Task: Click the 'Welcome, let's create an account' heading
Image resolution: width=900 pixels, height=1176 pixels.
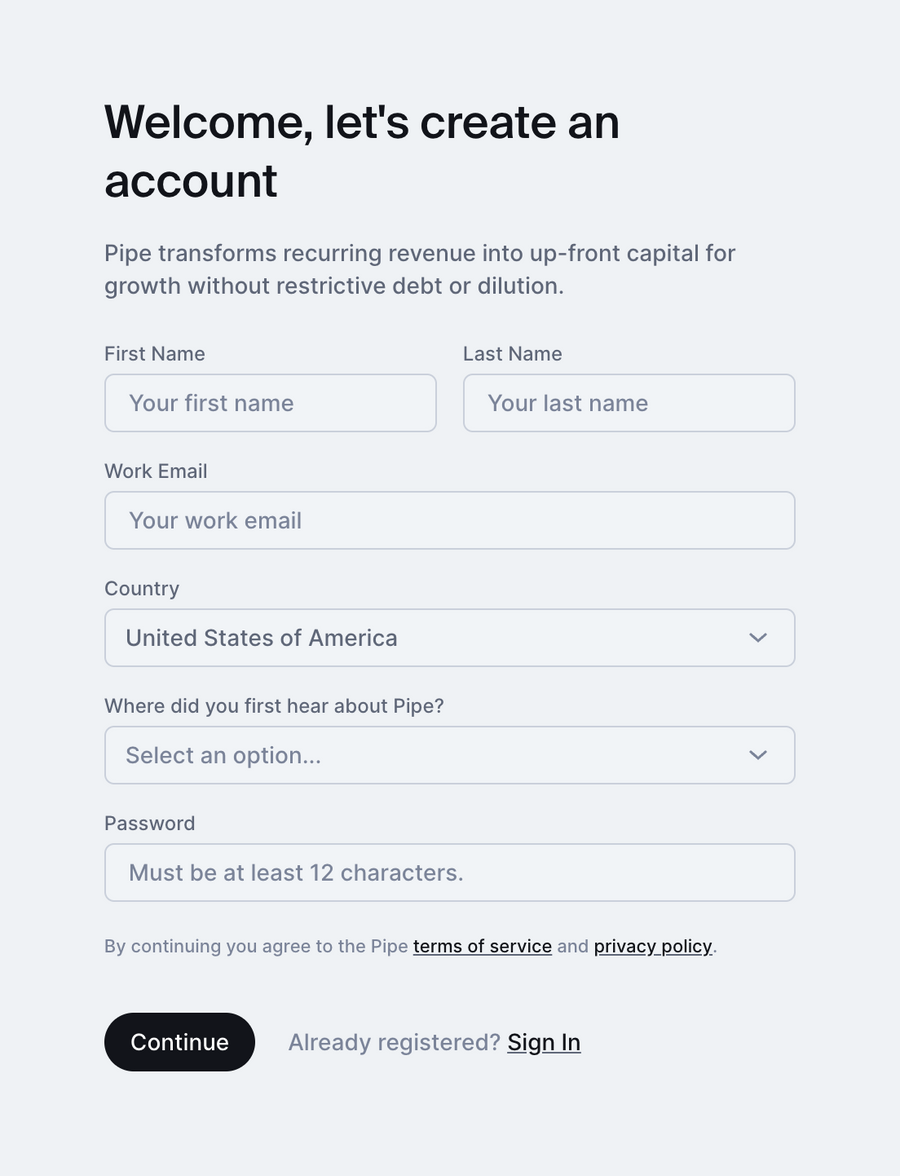Action: 362,150
